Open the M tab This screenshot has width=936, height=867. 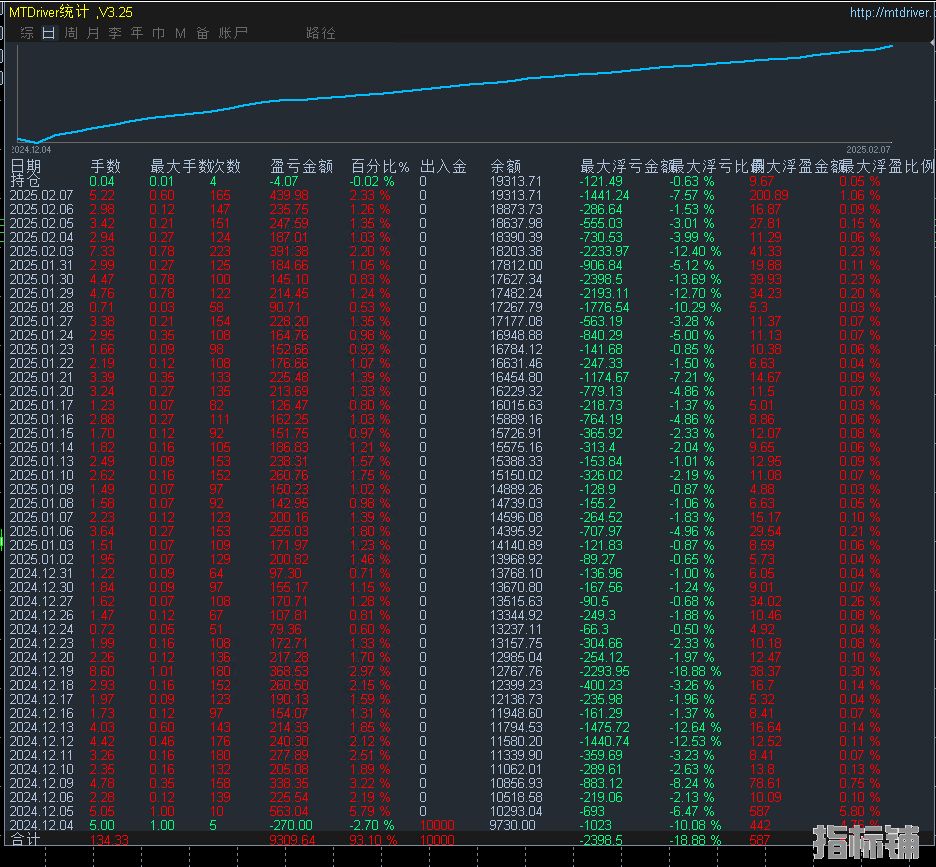pyautogui.click(x=180, y=33)
